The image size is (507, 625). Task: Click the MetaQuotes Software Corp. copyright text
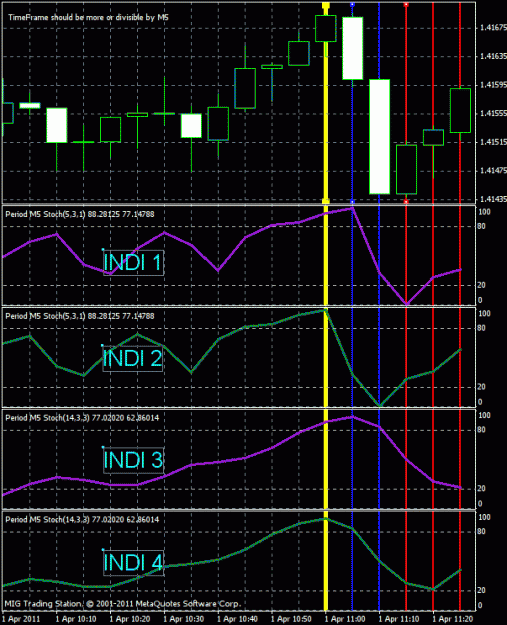tap(122, 604)
